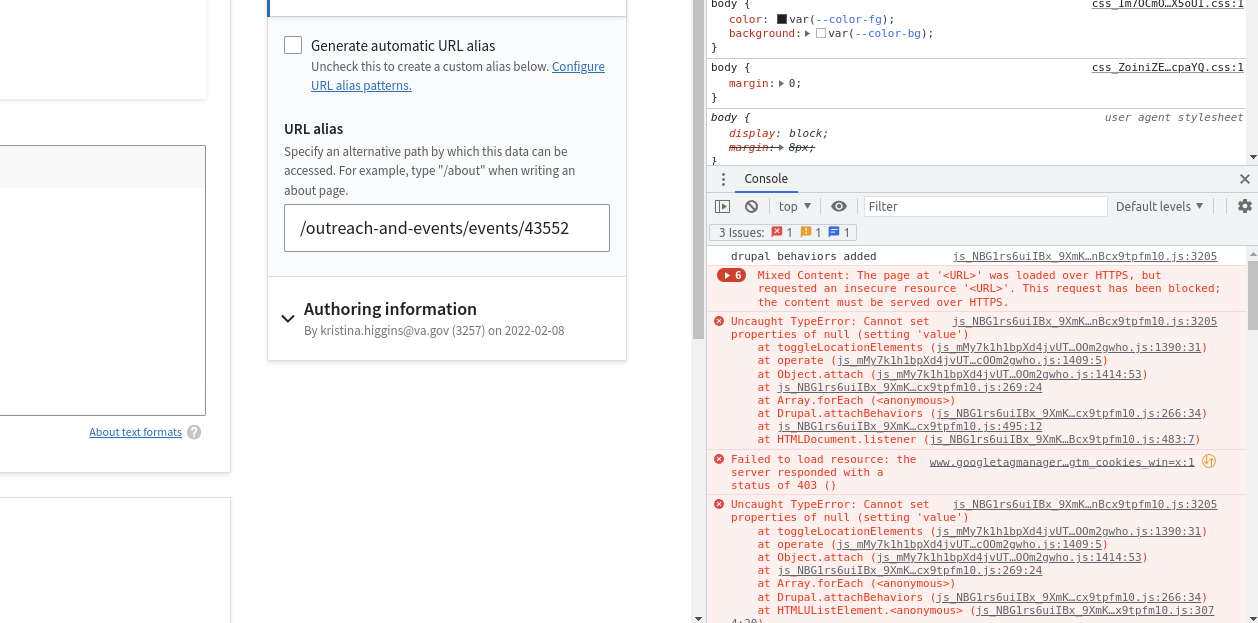Open the Default levels dropdown
This screenshot has width=1258, height=623.
coord(1160,206)
